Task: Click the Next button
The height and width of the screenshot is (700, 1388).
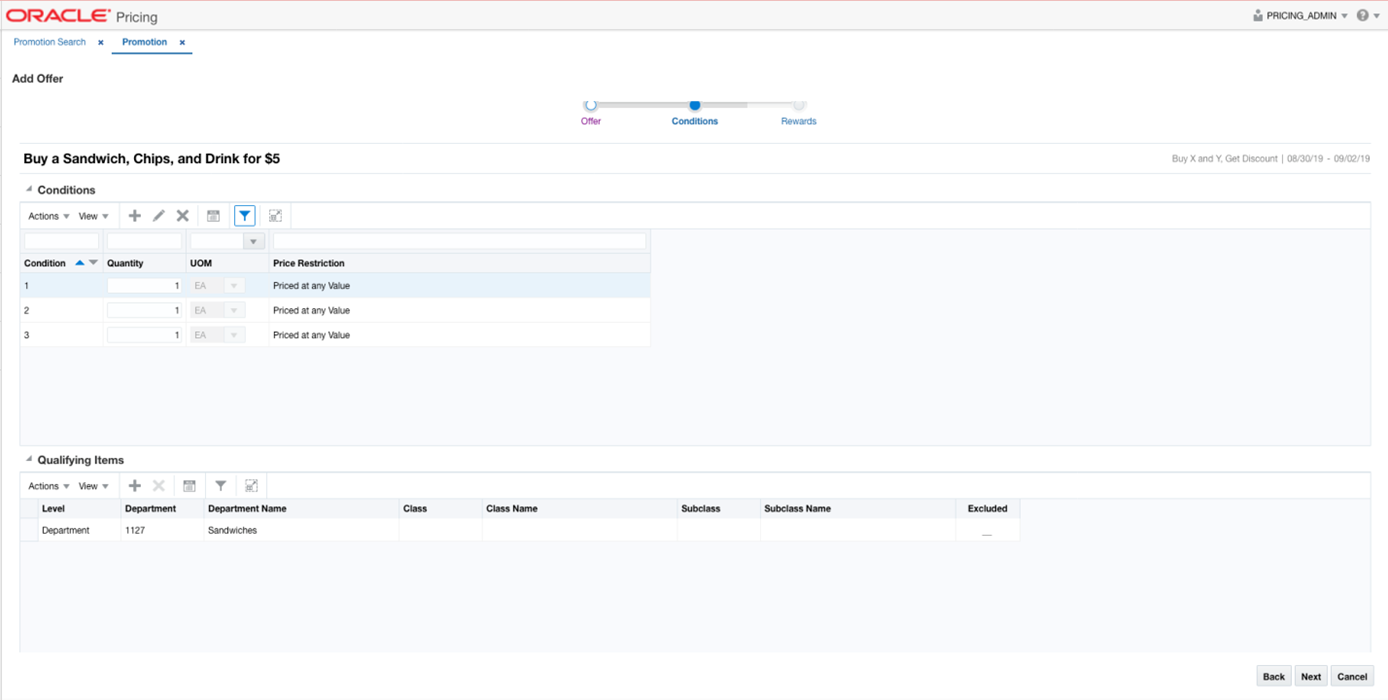Action: coord(1311,677)
